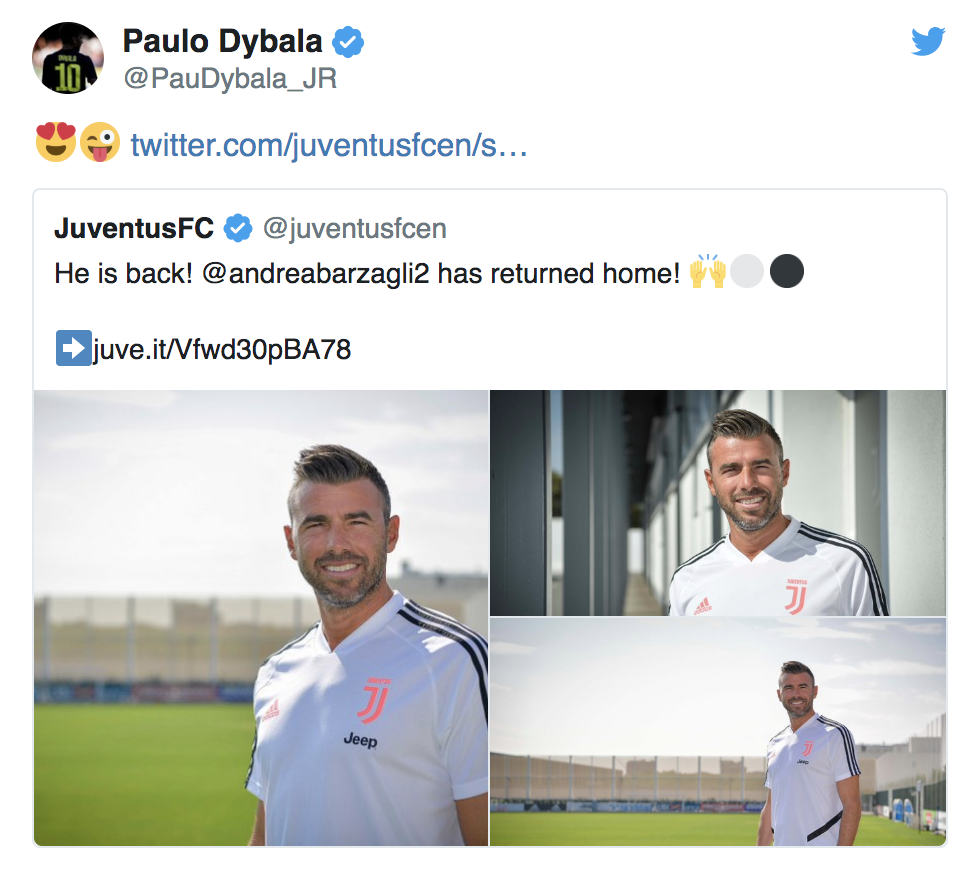978x874 pixels.
Task: Open the large left portrait photo
Action: pyautogui.click(x=261, y=618)
